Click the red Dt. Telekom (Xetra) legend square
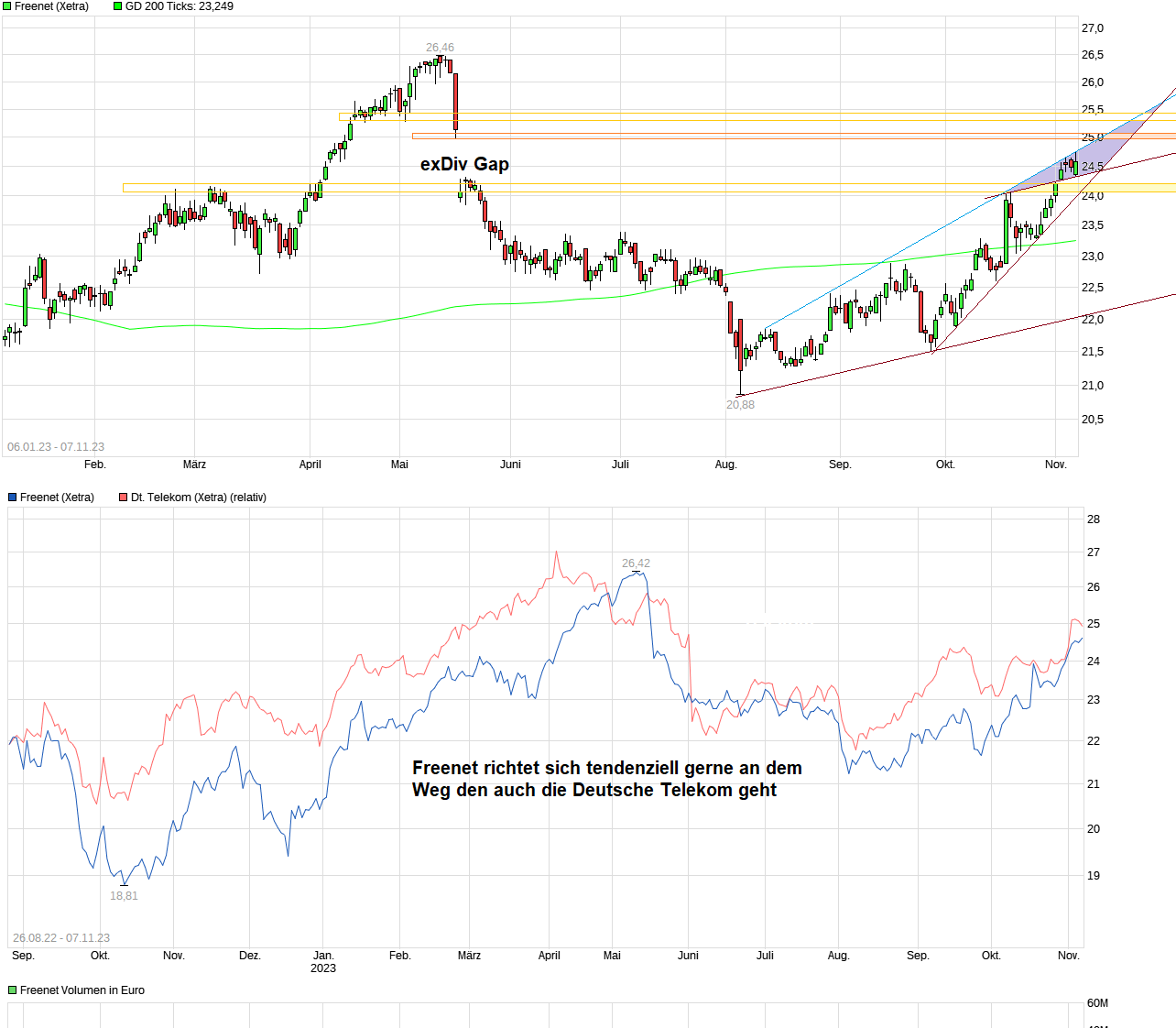Screen dimensions: 1176x1028 tap(121, 497)
